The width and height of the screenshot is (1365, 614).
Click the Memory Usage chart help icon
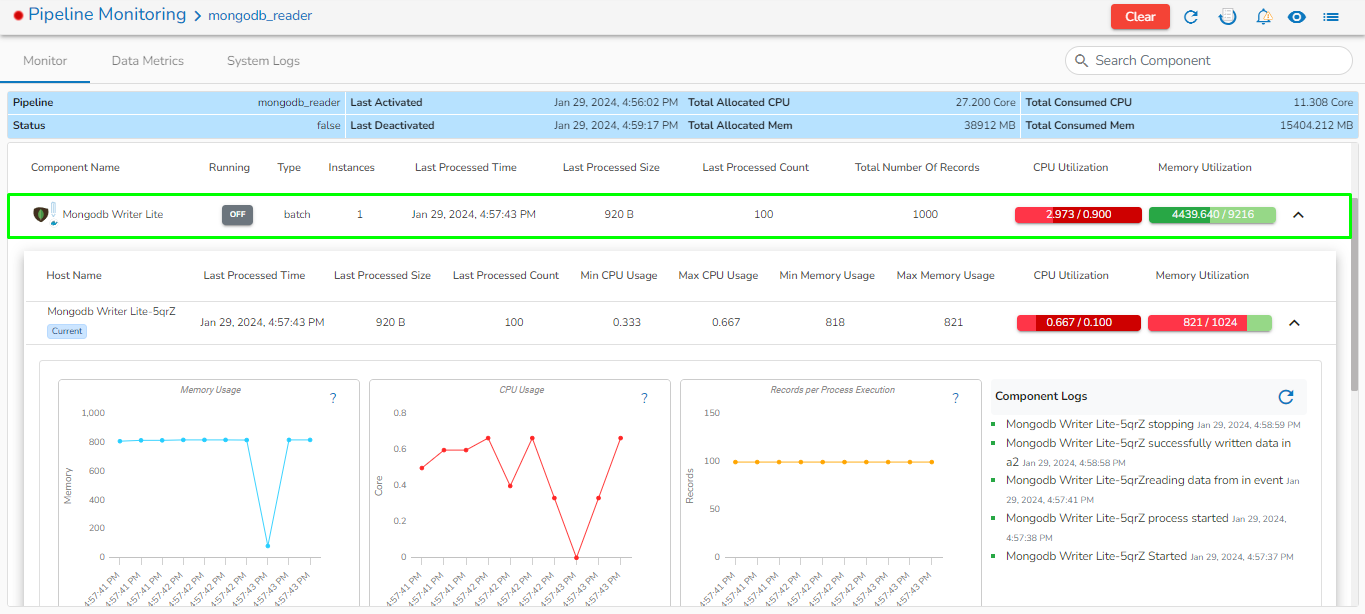click(333, 398)
